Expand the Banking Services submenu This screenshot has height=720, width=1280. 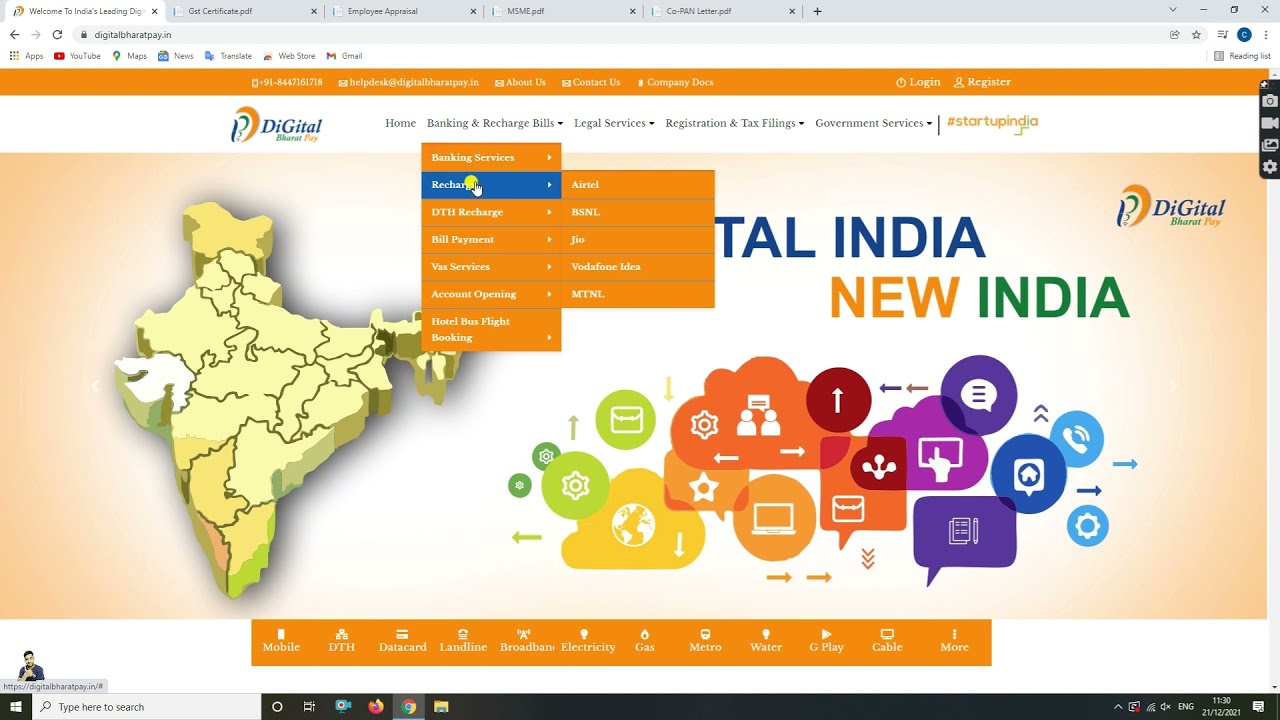tap(491, 157)
